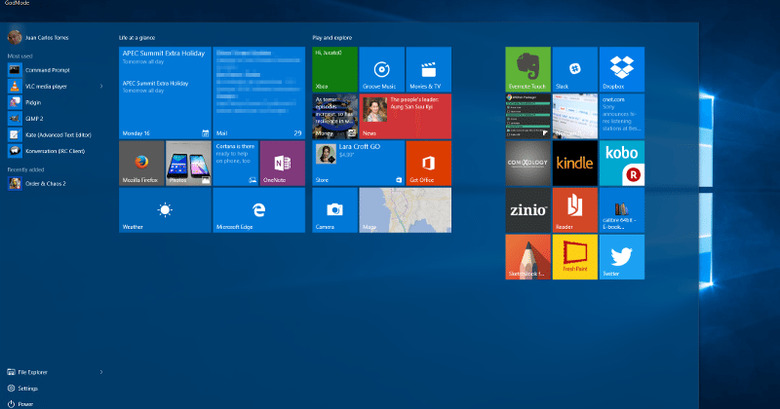Launch the Camera tile
The width and height of the screenshot is (780, 409).
(x=335, y=210)
